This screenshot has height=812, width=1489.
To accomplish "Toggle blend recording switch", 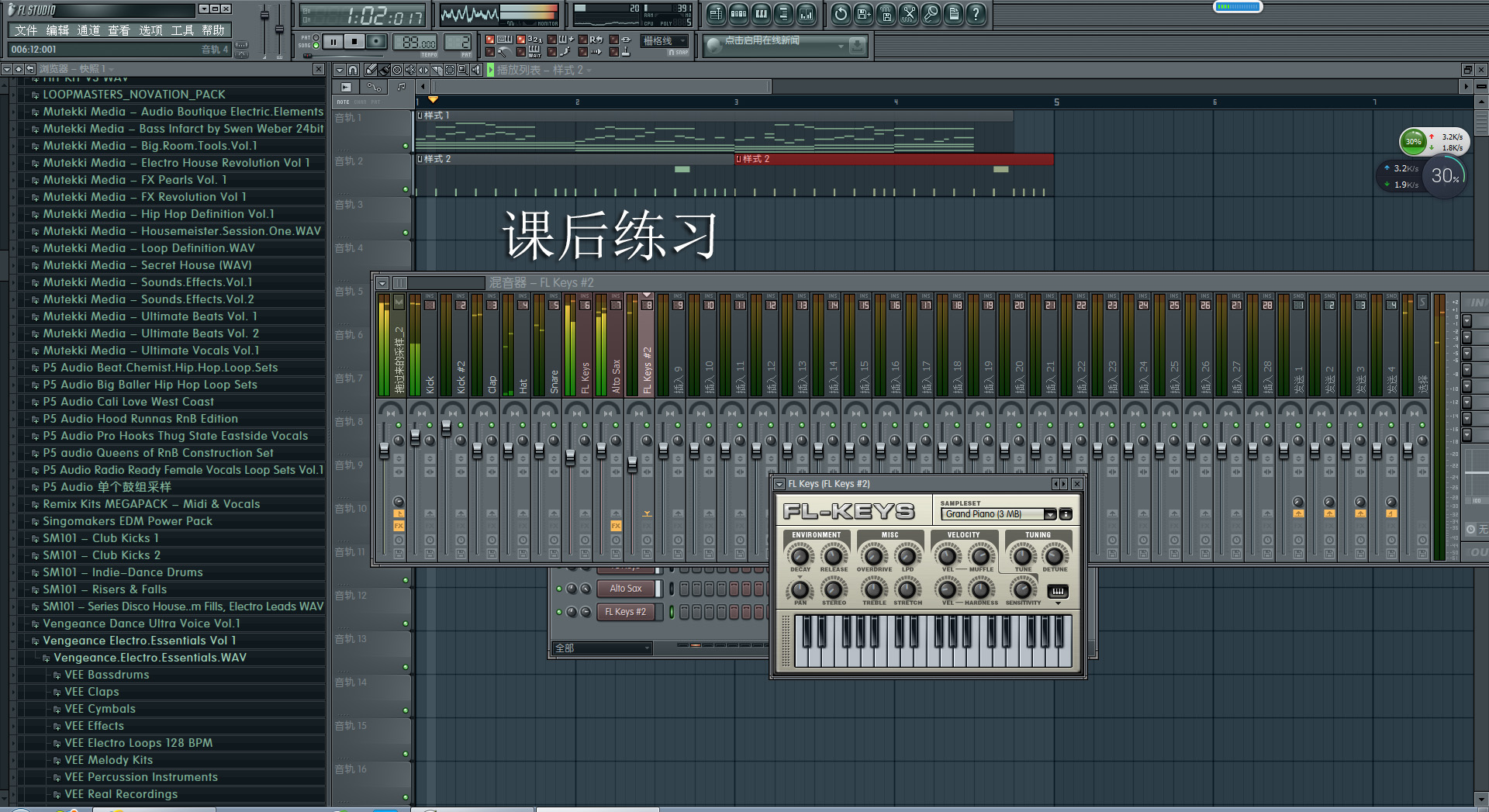I will click(x=552, y=40).
